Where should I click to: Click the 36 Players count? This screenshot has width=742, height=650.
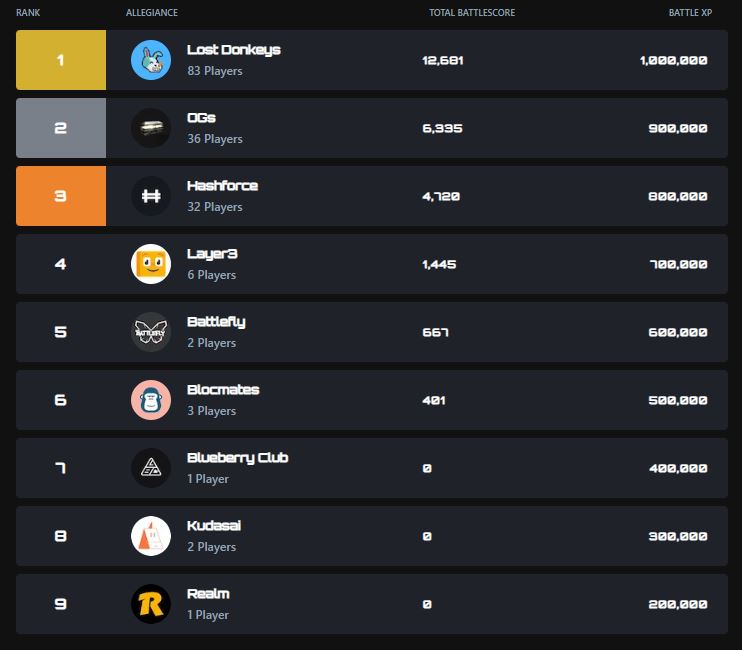click(215, 139)
